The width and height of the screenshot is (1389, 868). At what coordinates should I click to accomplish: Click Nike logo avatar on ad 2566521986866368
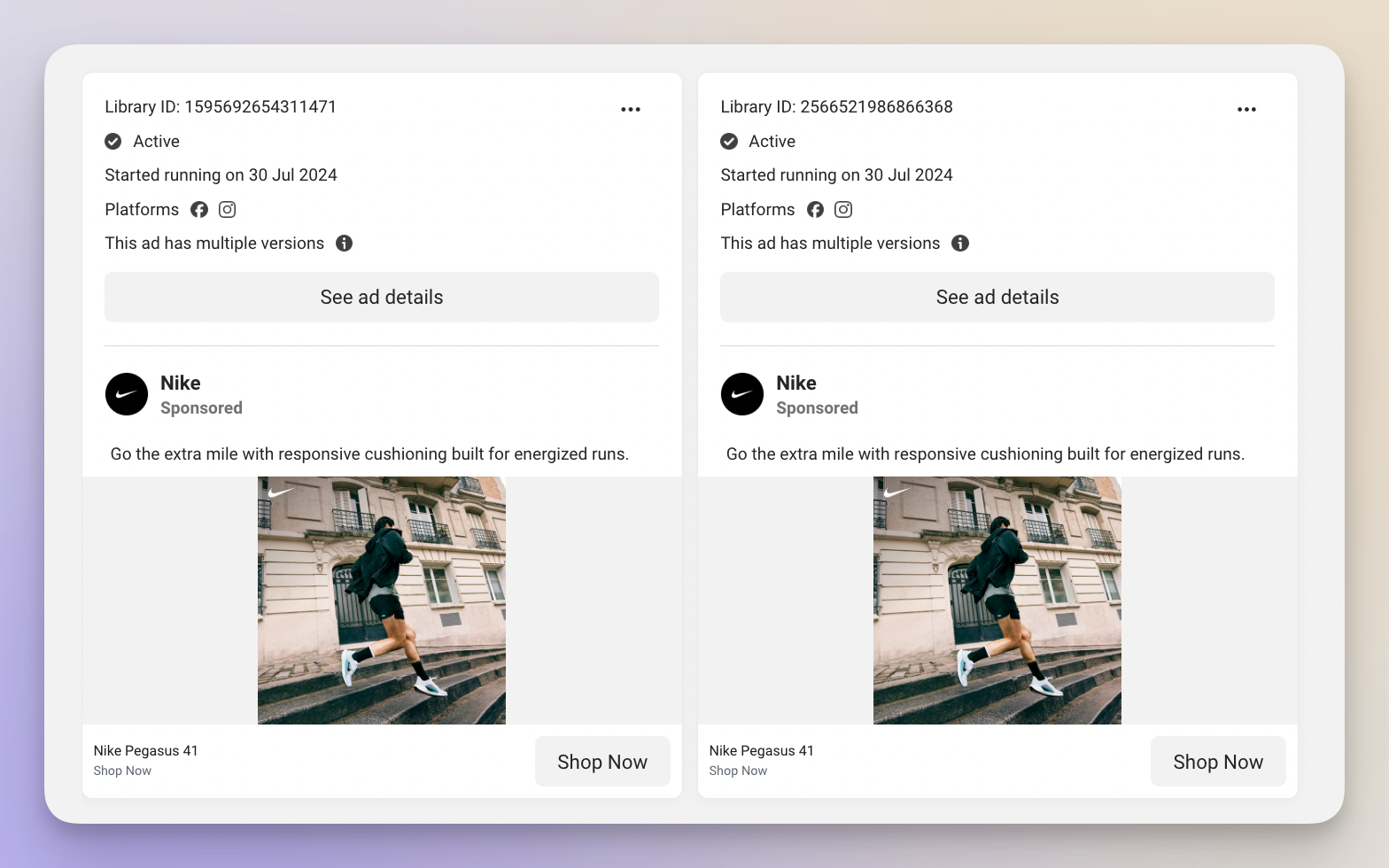[742, 394]
